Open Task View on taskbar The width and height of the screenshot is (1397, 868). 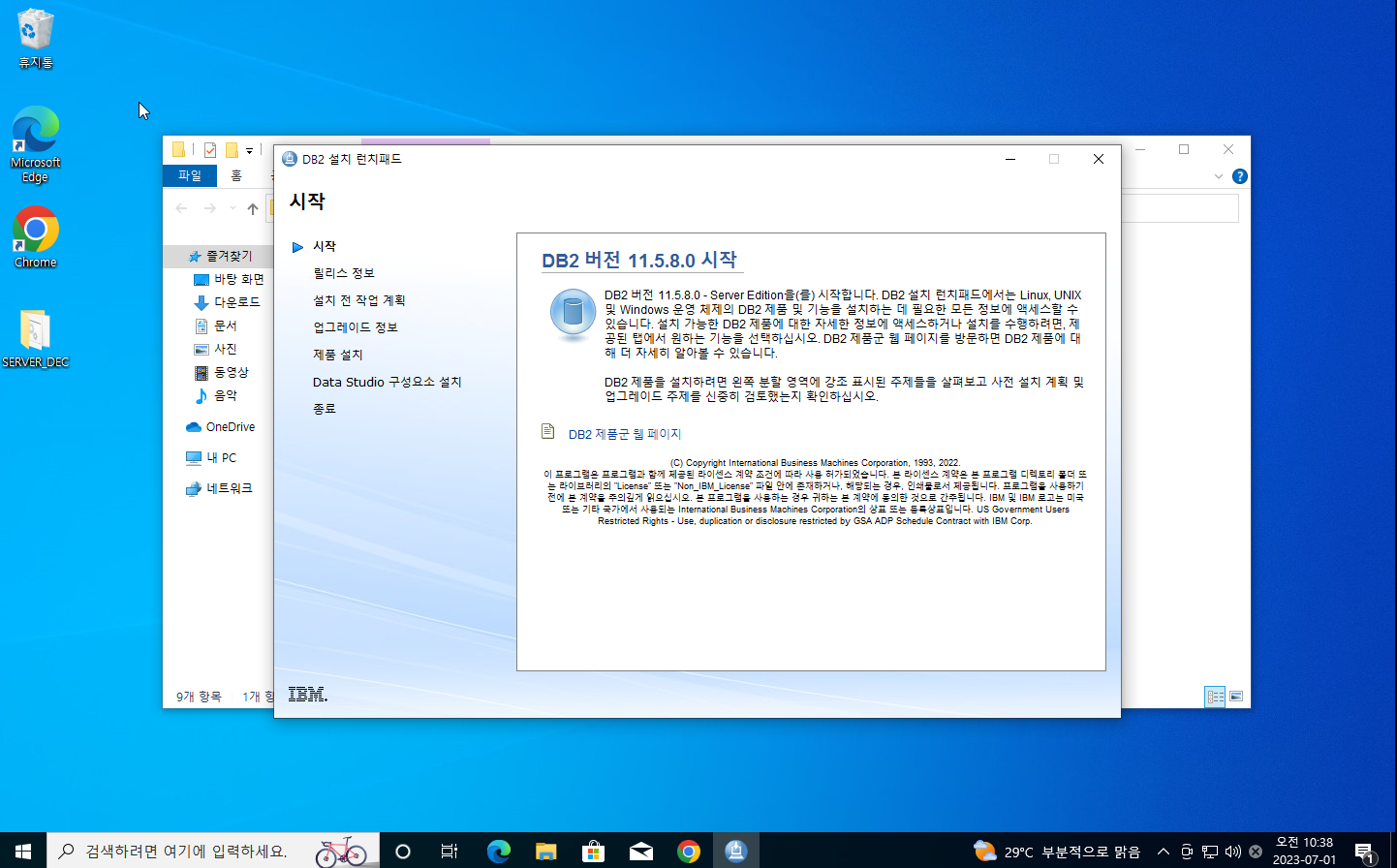tap(450, 852)
